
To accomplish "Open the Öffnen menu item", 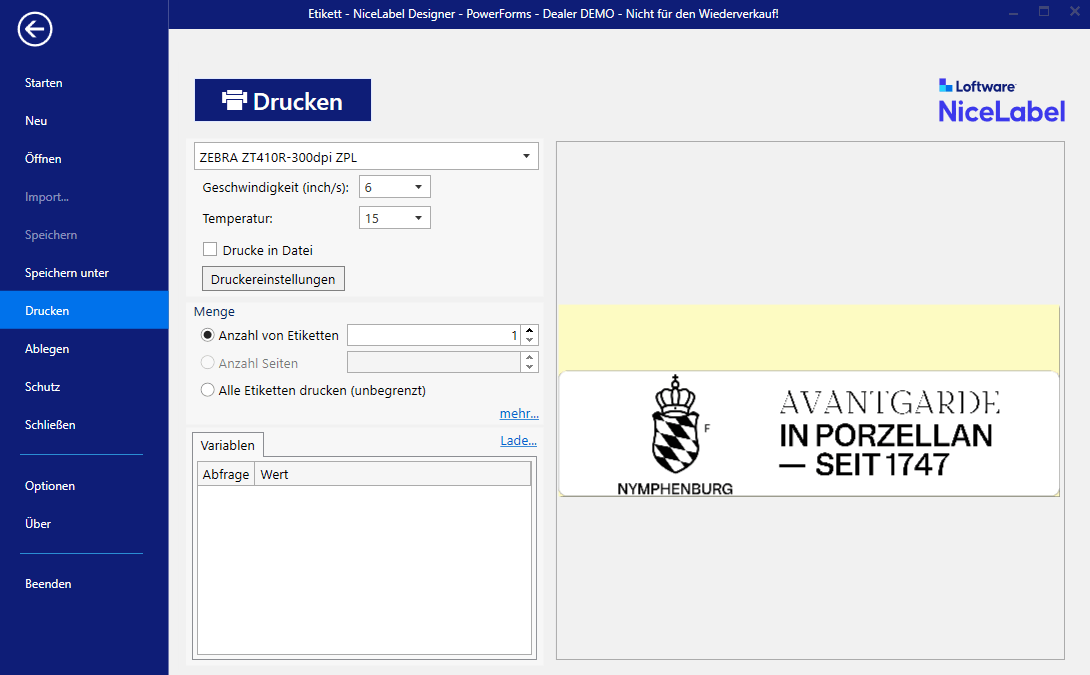I will [x=43, y=158].
